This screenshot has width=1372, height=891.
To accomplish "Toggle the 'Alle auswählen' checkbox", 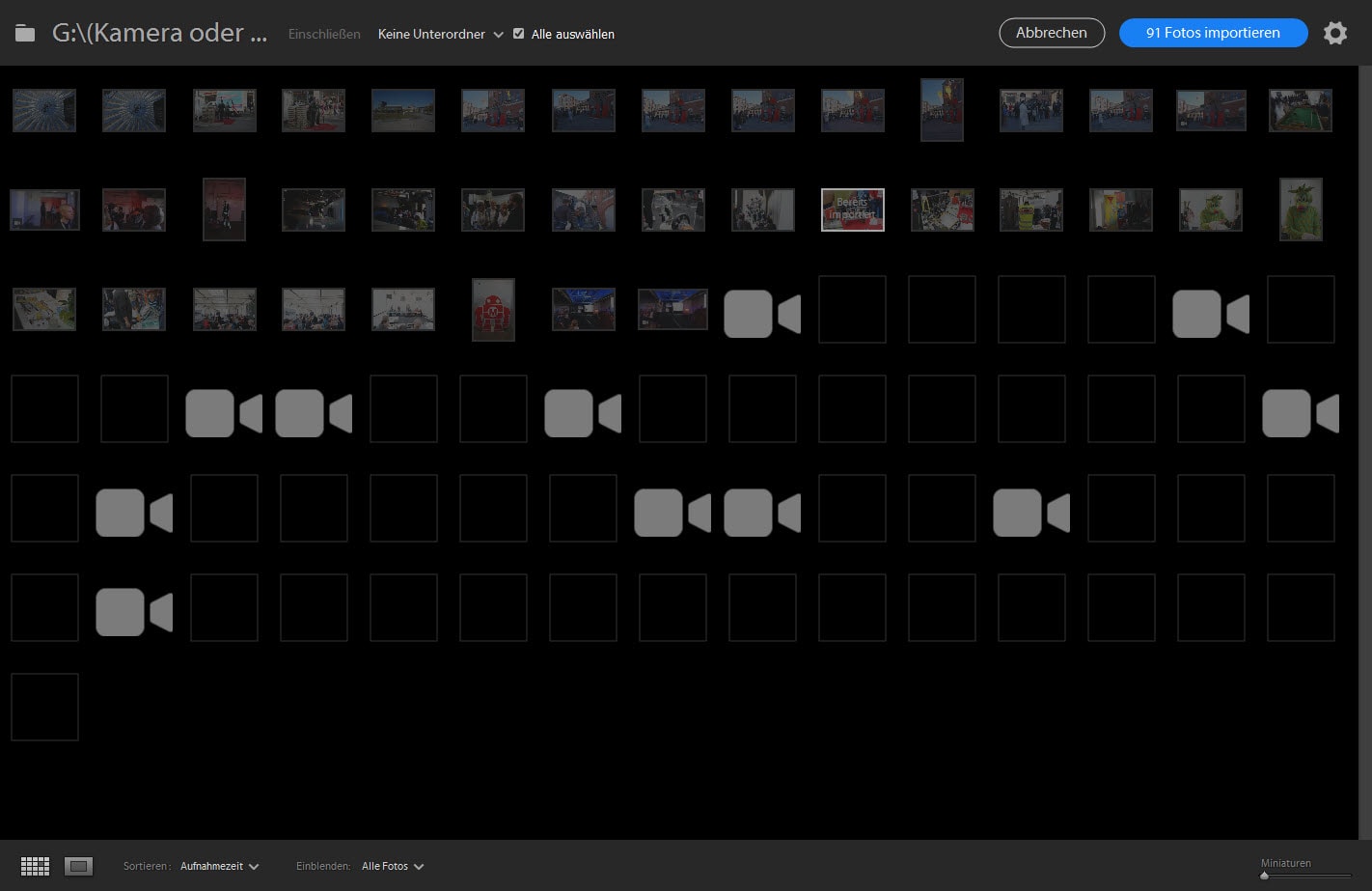I will [x=519, y=34].
